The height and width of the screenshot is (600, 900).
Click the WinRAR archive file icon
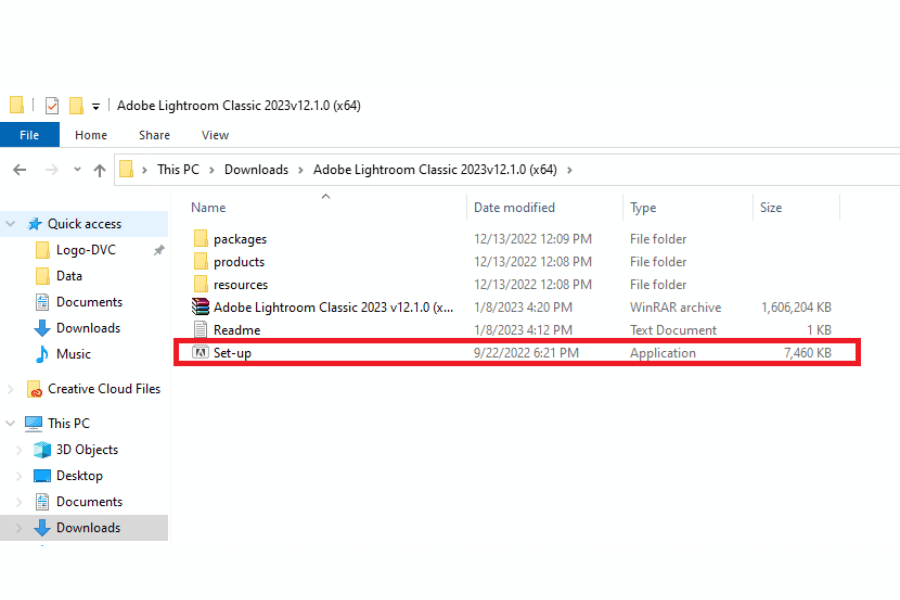pos(200,307)
